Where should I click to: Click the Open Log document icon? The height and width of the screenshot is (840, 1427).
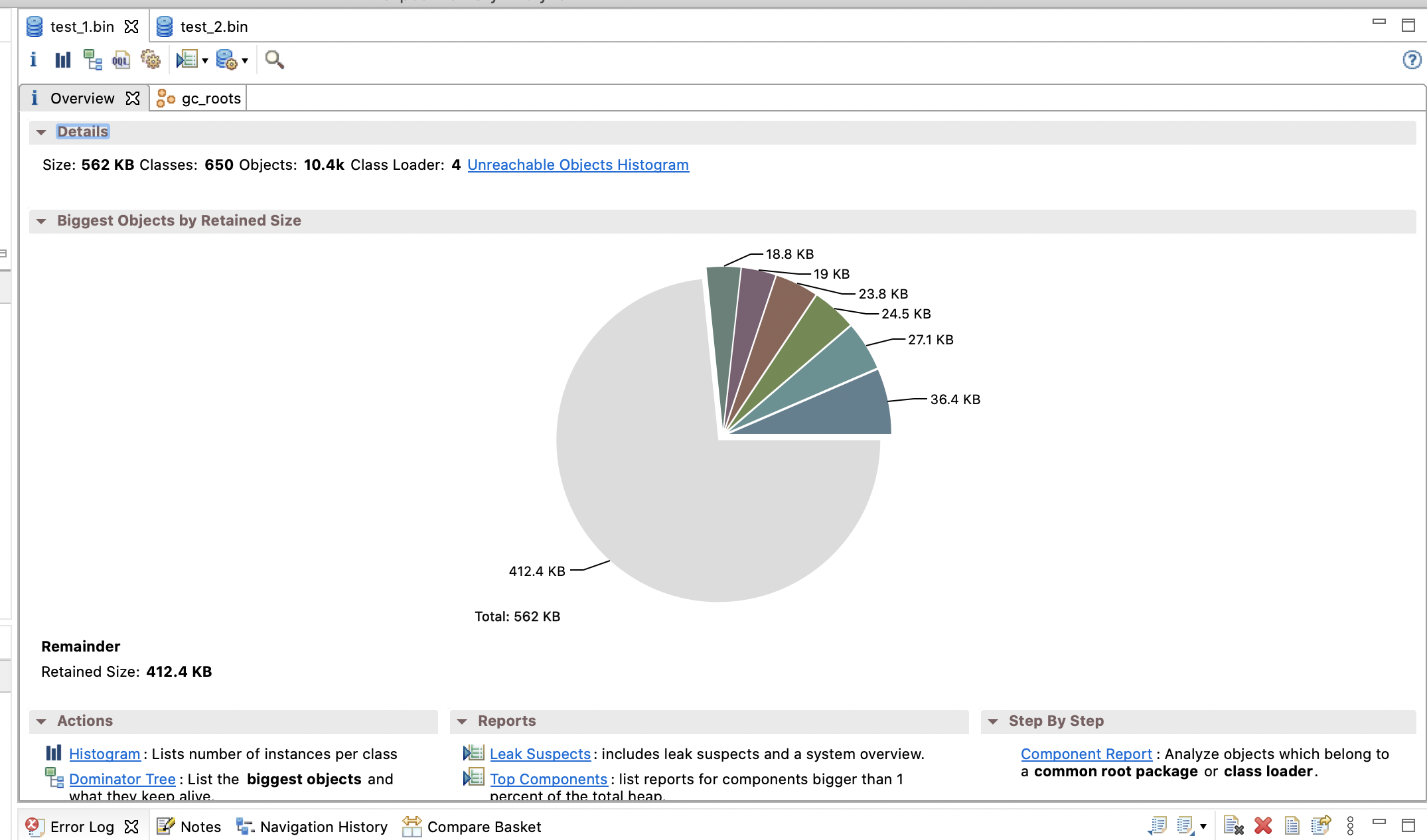[x=1292, y=825]
